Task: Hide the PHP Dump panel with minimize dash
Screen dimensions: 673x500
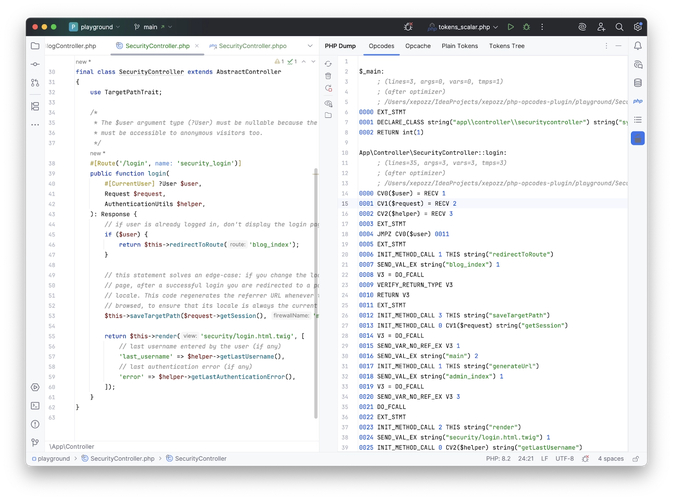Action: click(618, 45)
